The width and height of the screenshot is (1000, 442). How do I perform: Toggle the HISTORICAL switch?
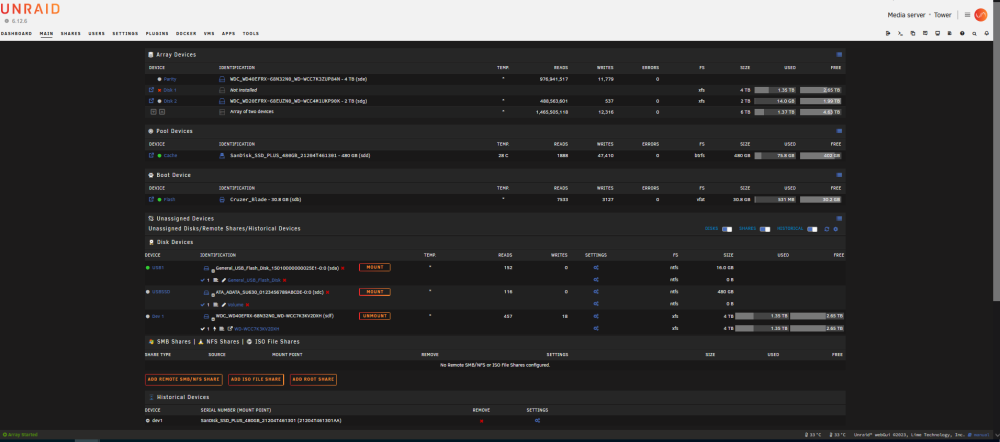[x=812, y=229]
